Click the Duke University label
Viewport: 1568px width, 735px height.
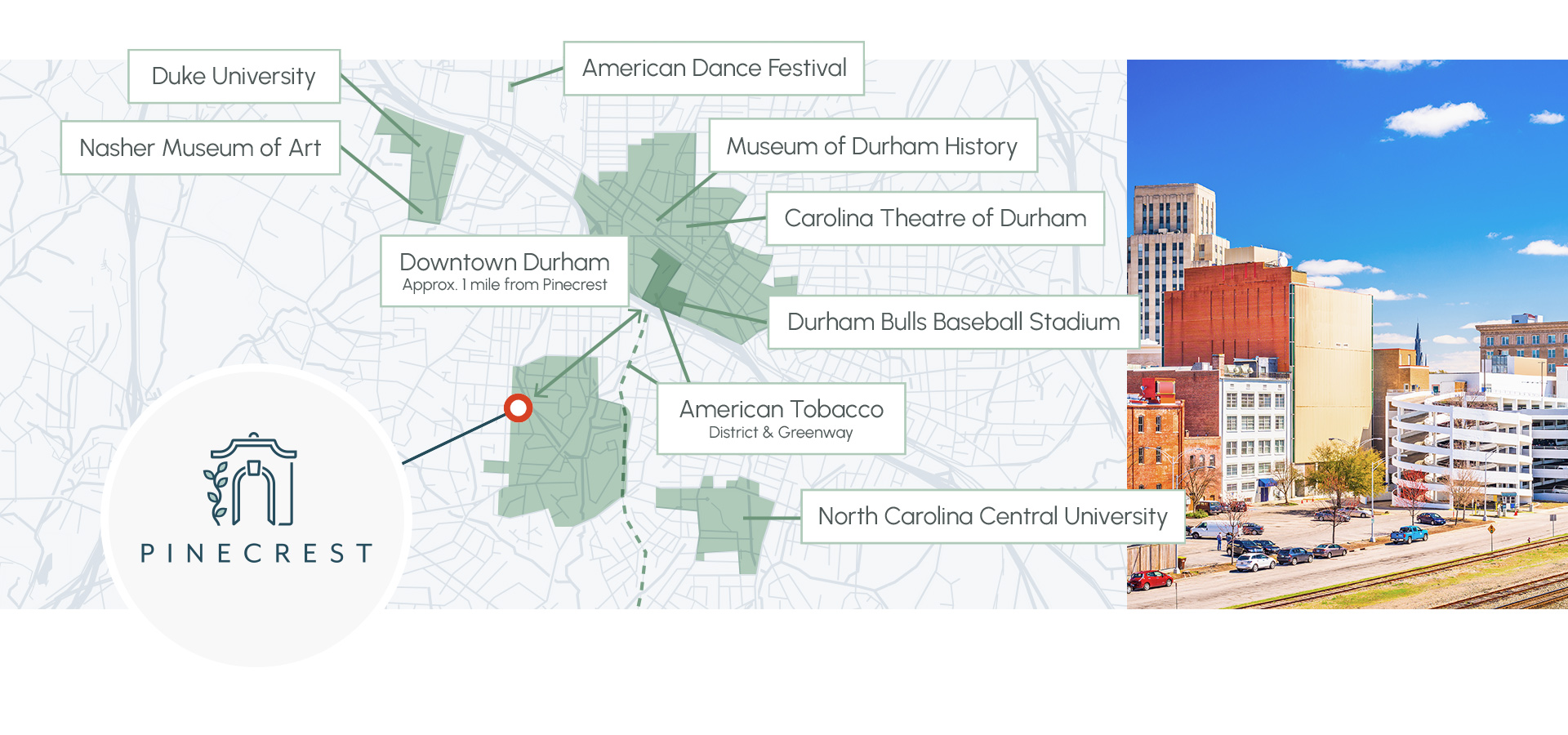tap(234, 76)
